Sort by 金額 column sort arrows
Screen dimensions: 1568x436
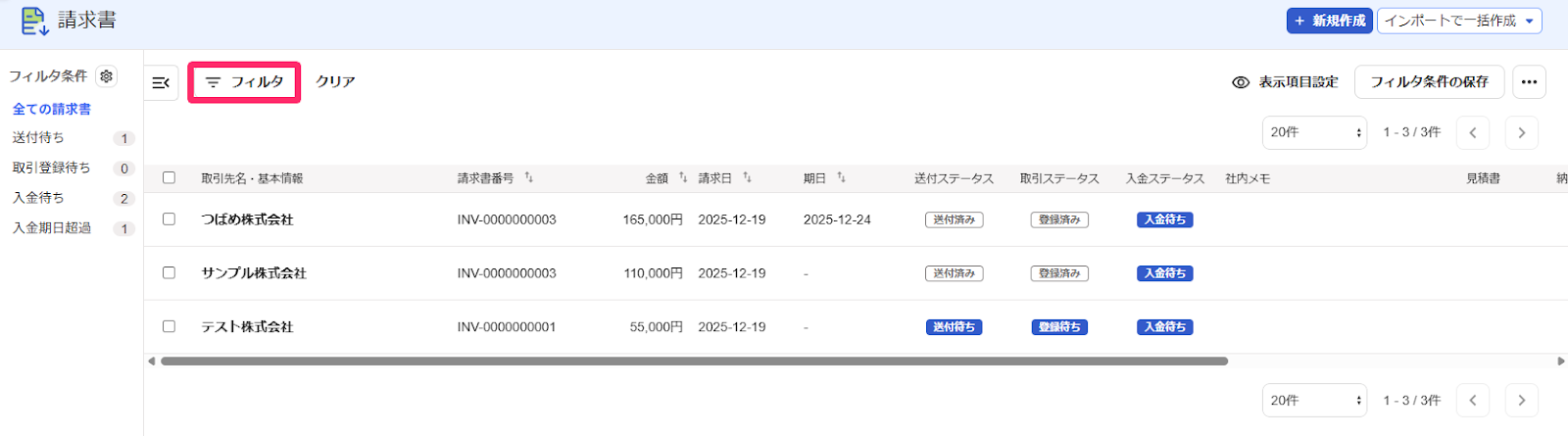683,177
